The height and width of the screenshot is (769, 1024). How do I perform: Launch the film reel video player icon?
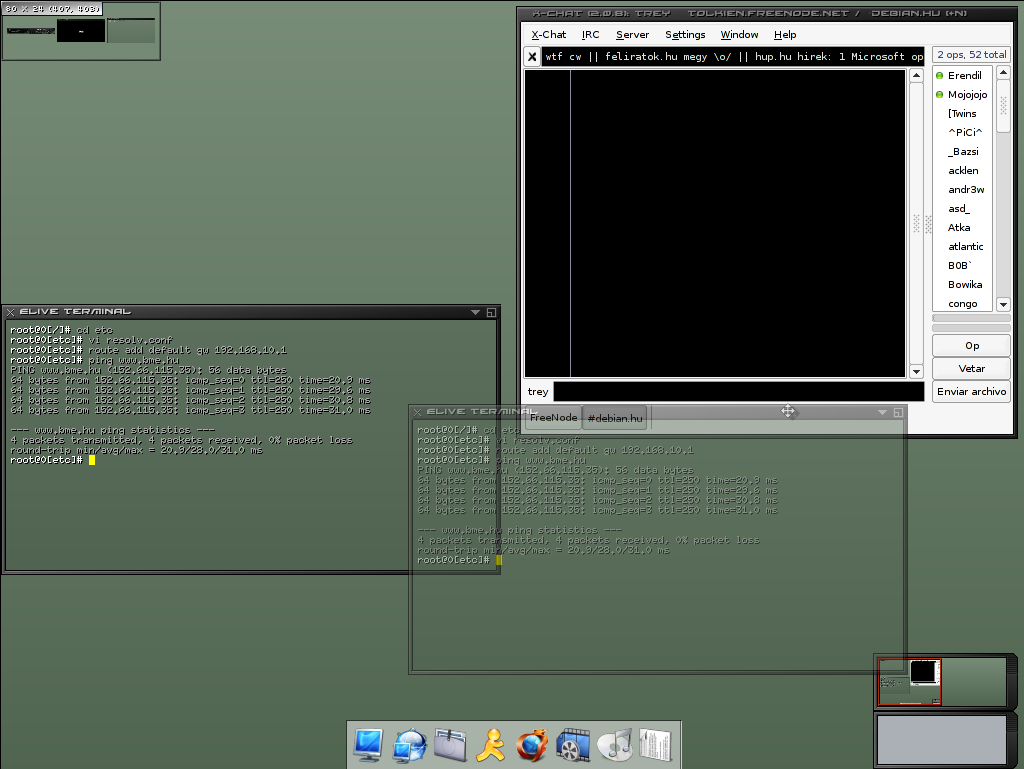click(x=573, y=745)
